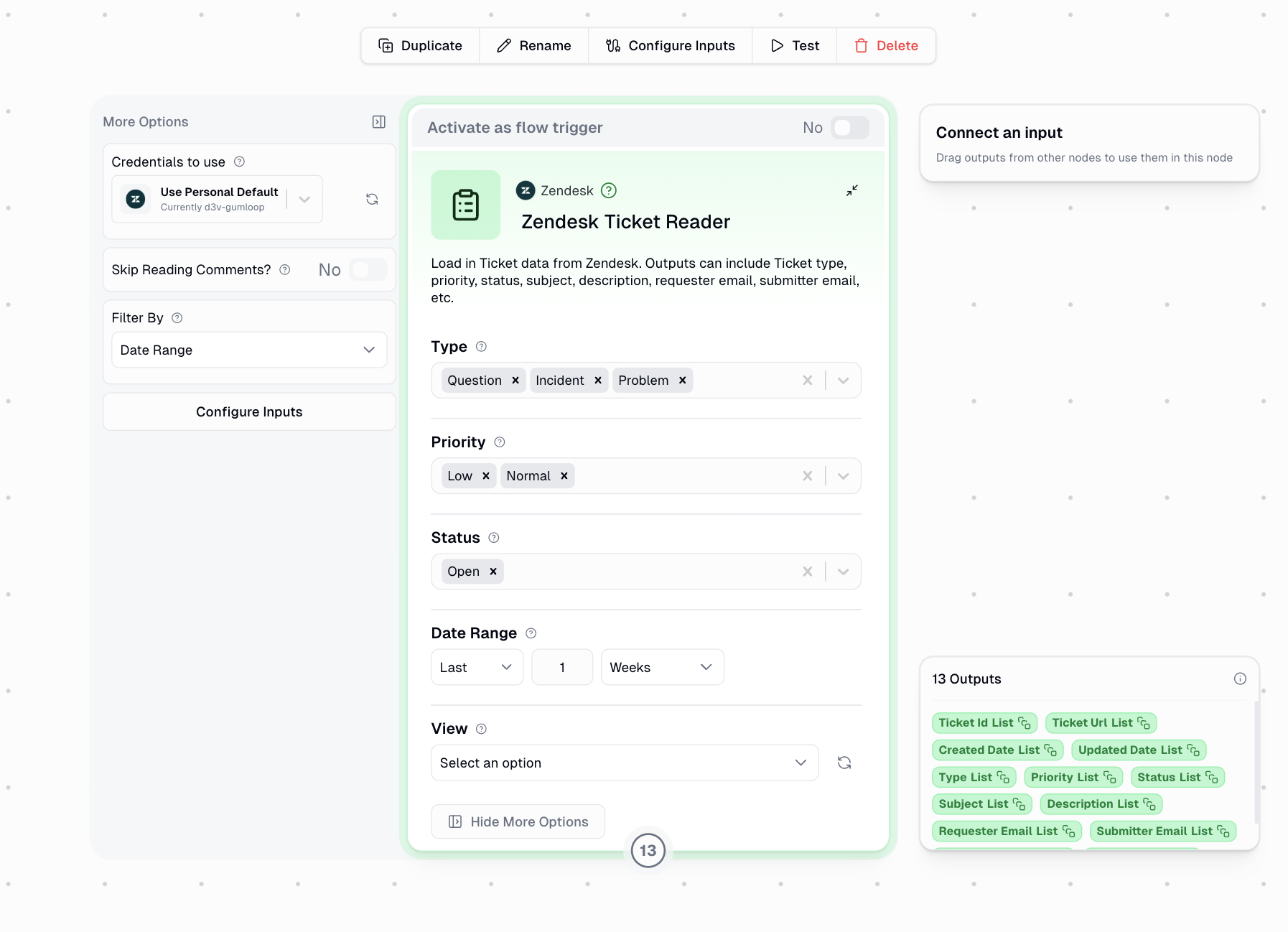Click the Zendesk Ticket Reader clipboard icon

pyautogui.click(x=465, y=205)
